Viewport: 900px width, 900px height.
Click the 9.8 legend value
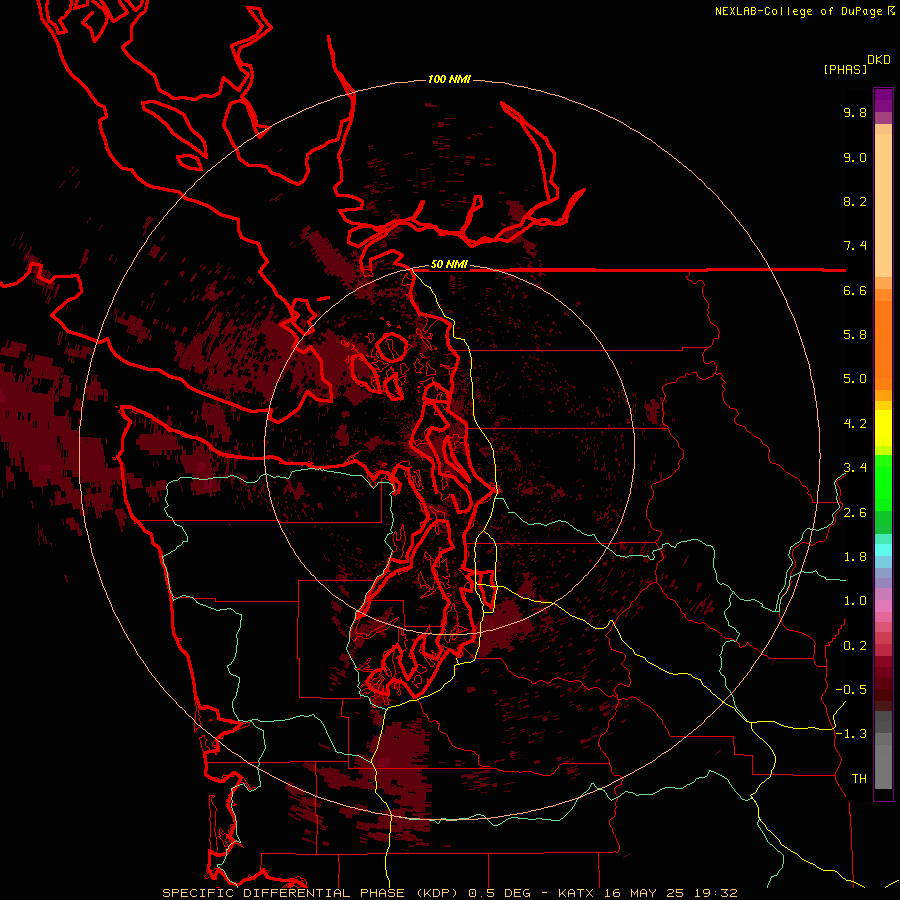[855, 112]
